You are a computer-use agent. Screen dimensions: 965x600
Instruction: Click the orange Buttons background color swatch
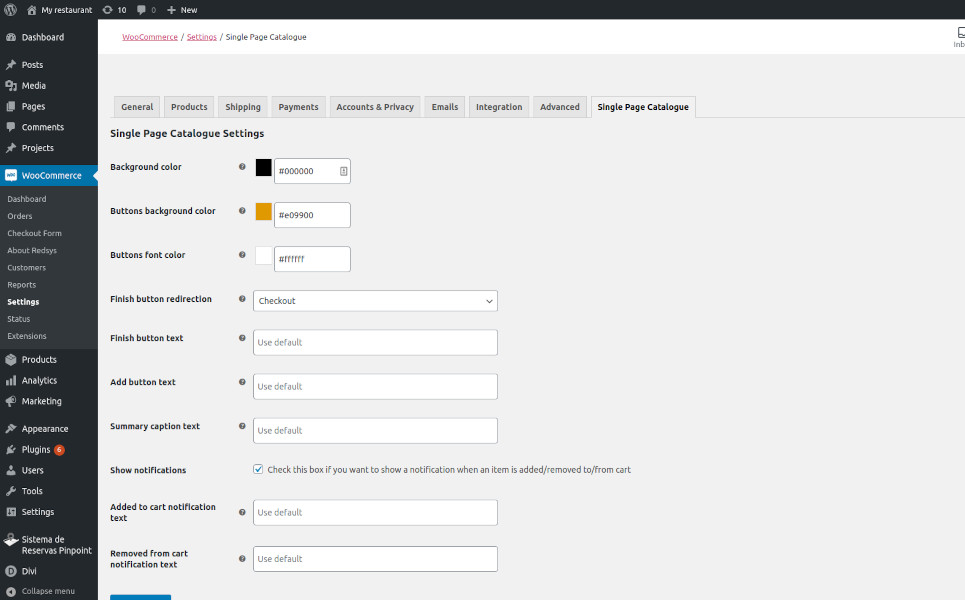click(x=264, y=212)
